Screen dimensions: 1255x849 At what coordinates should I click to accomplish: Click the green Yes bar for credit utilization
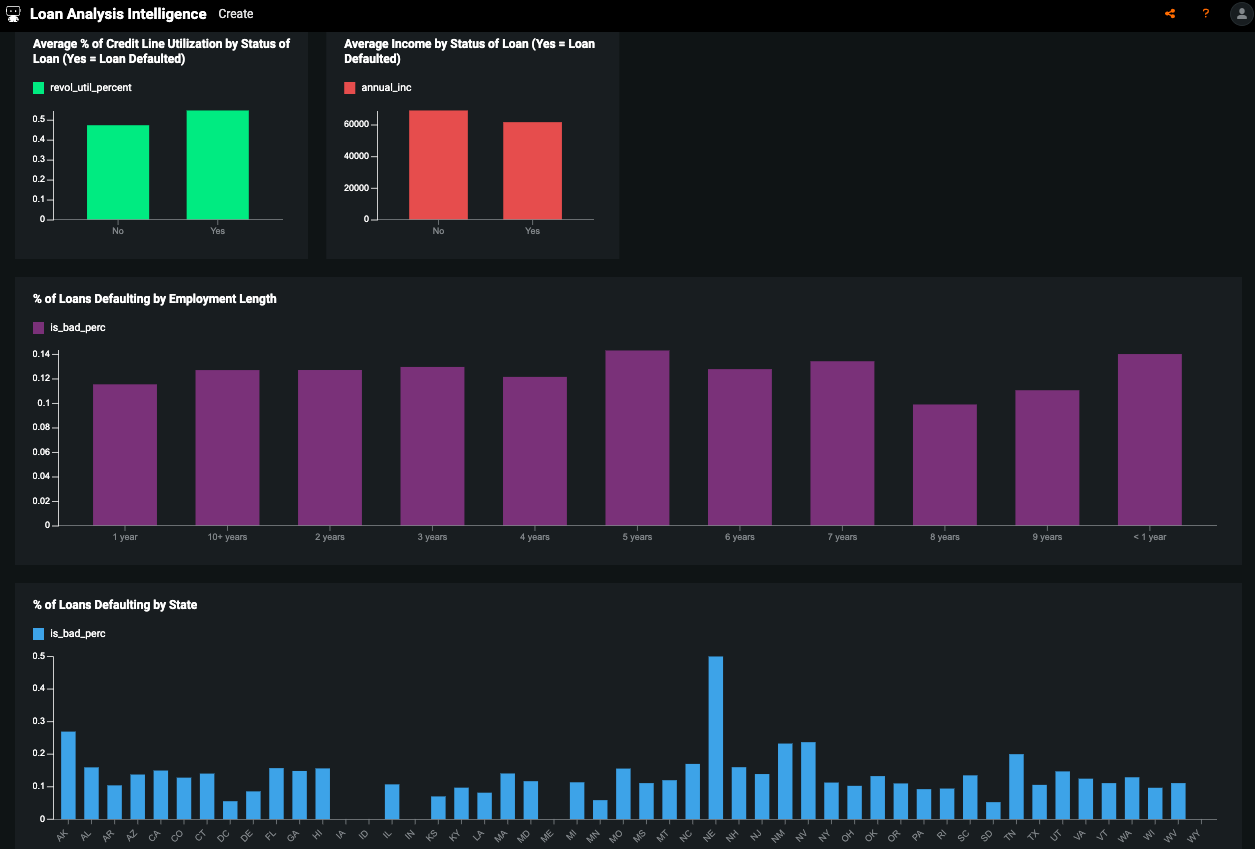pyautogui.click(x=217, y=165)
